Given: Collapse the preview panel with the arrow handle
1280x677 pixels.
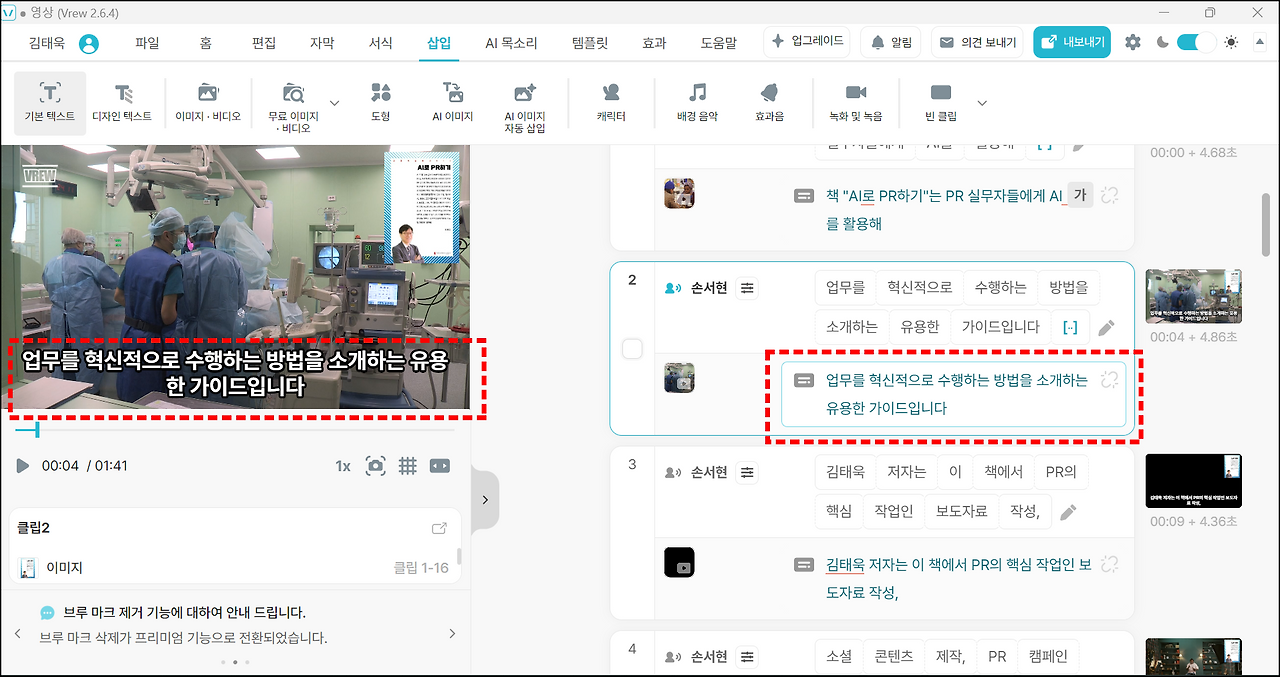Looking at the screenshot, I should (485, 499).
